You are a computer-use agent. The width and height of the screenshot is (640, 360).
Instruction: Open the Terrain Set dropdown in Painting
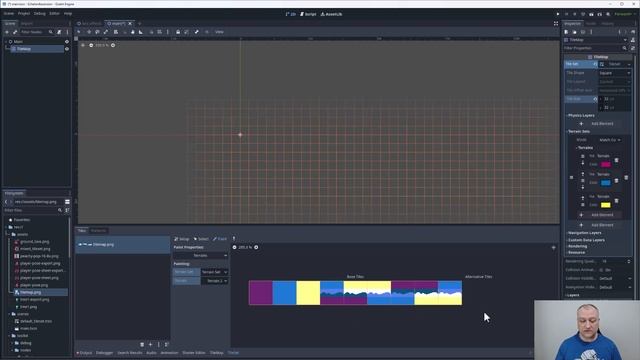tap(214, 272)
